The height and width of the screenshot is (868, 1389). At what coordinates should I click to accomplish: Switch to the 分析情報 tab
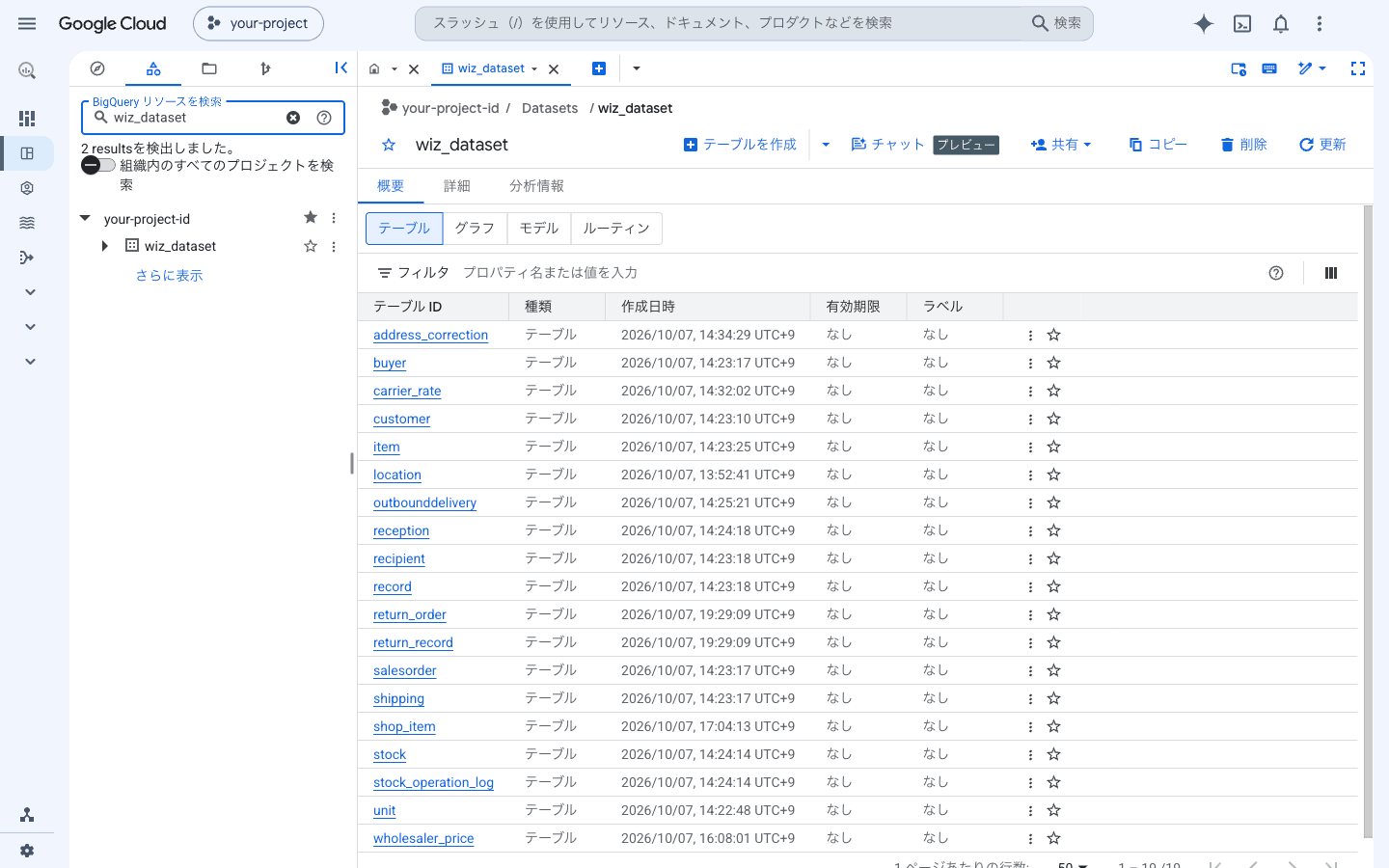537,186
